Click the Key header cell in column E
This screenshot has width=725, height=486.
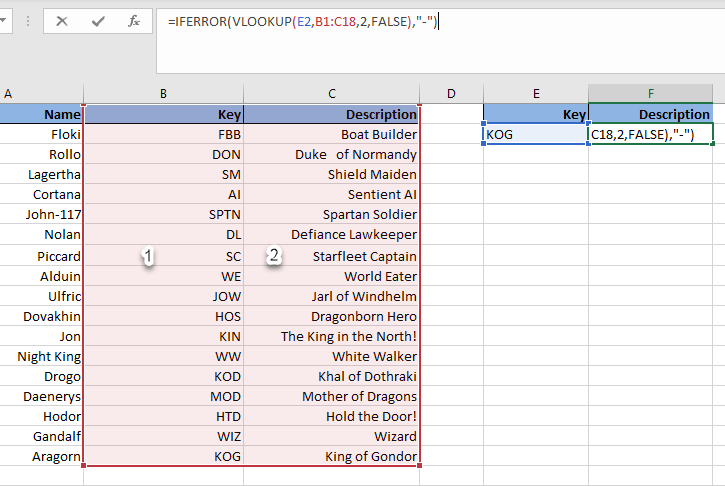[536, 114]
